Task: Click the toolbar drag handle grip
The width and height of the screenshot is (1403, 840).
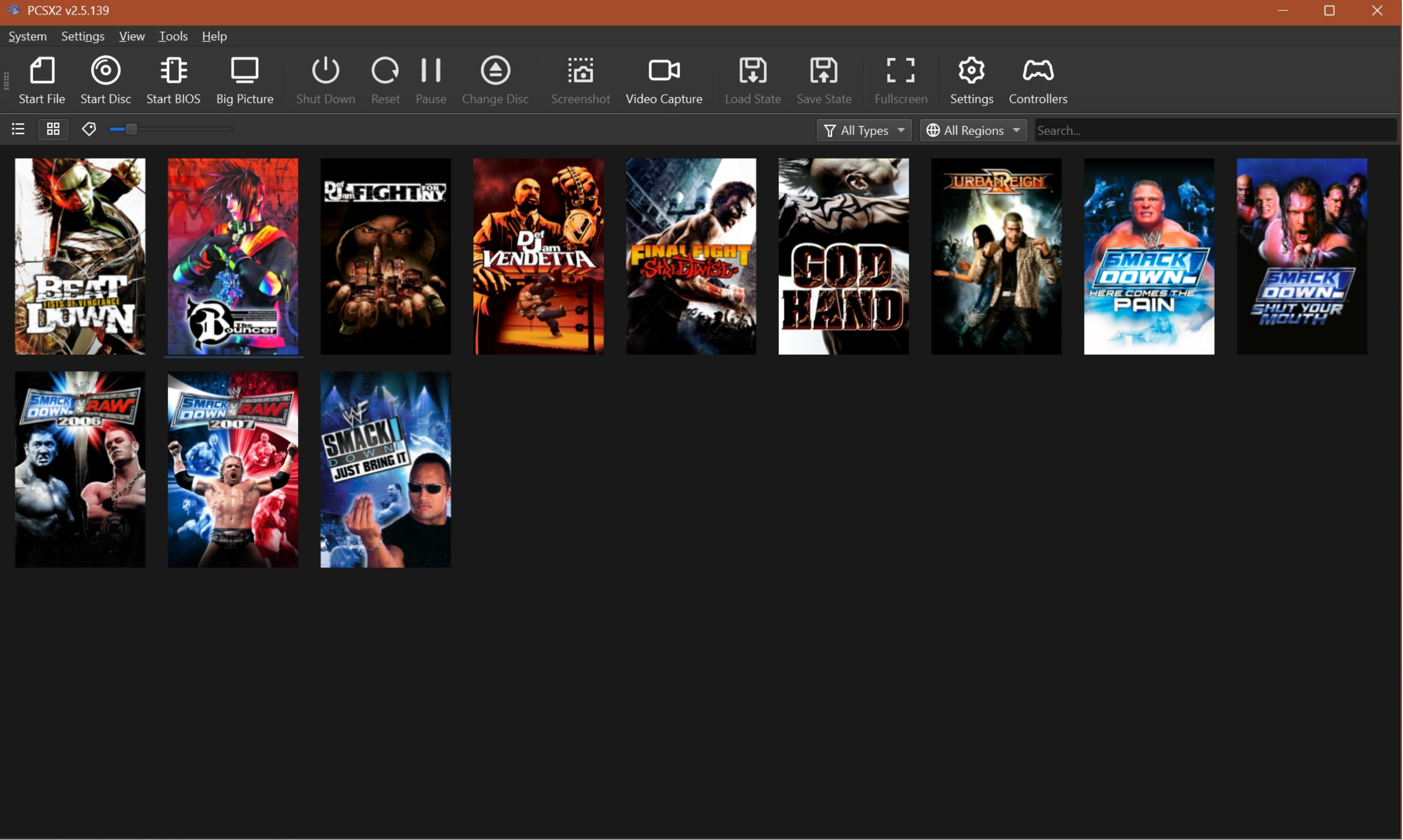Action: 6,81
